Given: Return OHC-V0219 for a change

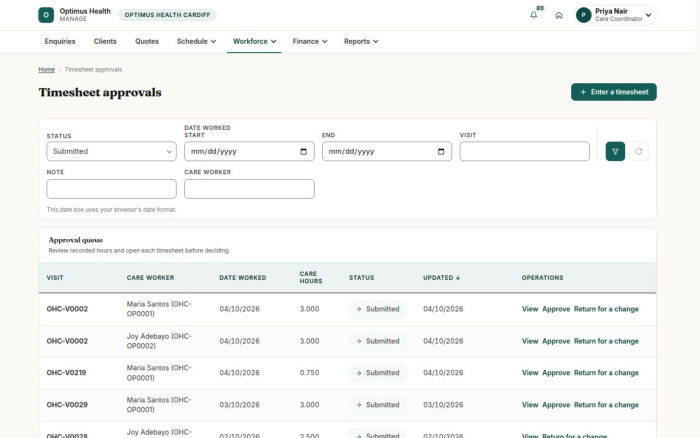Looking at the screenshot, I should 606,373.
